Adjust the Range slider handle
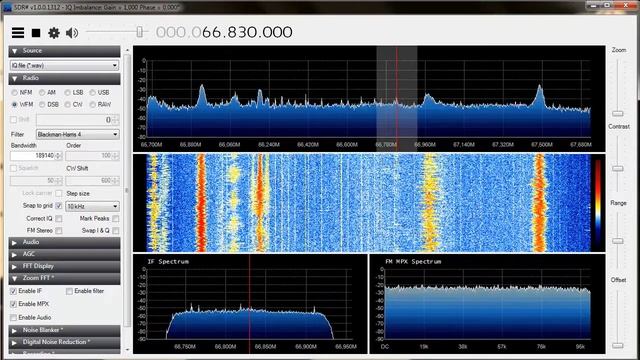 pyautogui.click(x=618, y=241)
